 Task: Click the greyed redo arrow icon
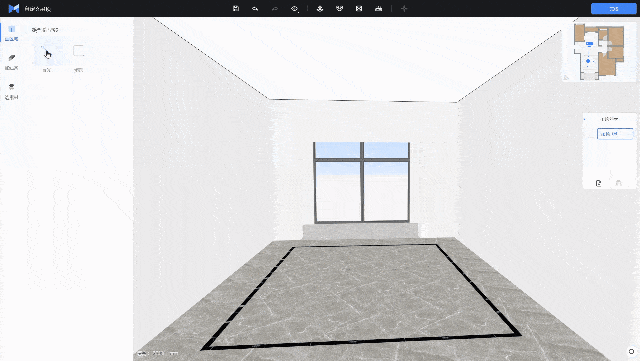point(275,8)
